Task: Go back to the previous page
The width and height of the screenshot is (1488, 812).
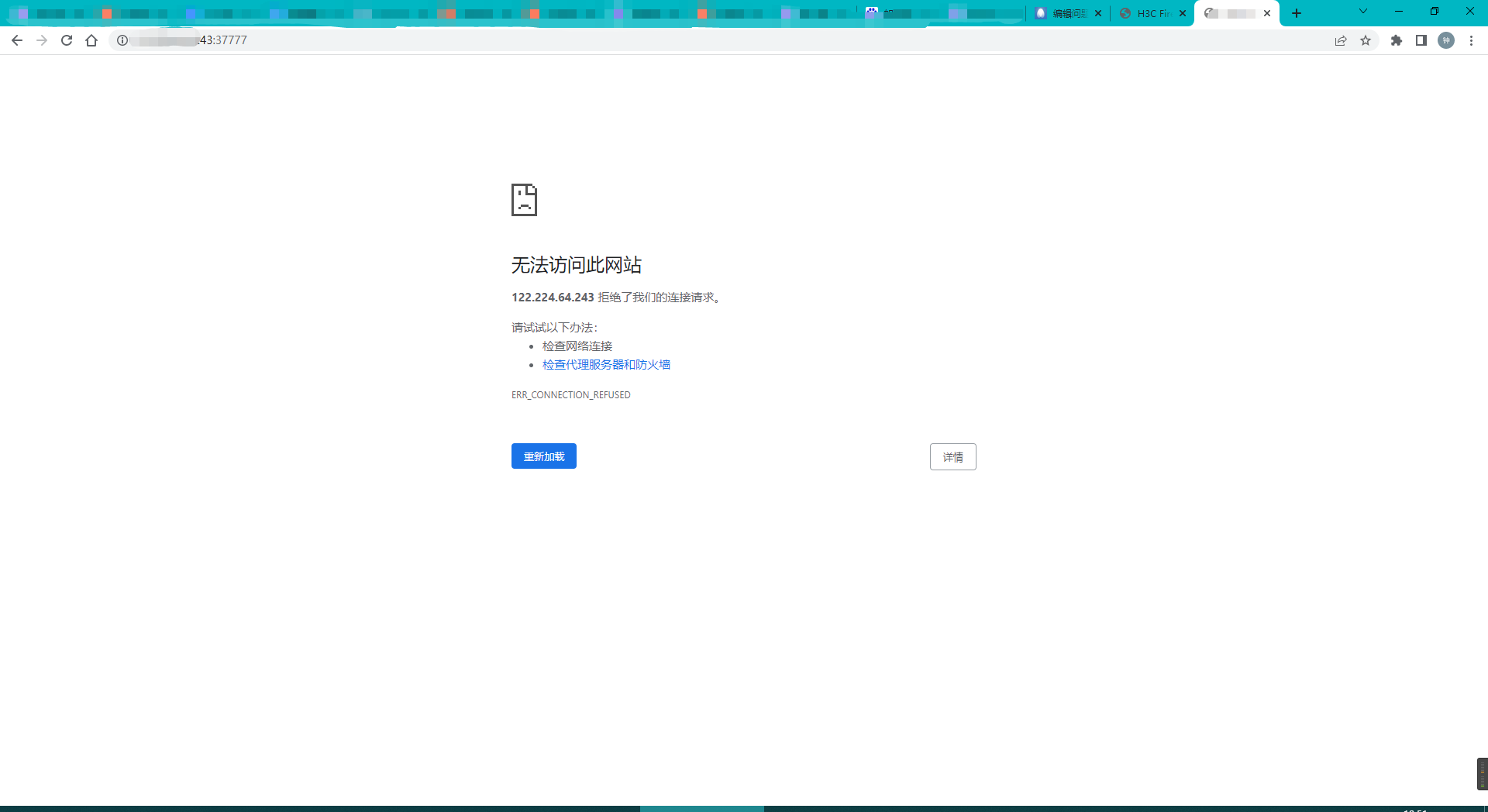Action: point(17,40)
